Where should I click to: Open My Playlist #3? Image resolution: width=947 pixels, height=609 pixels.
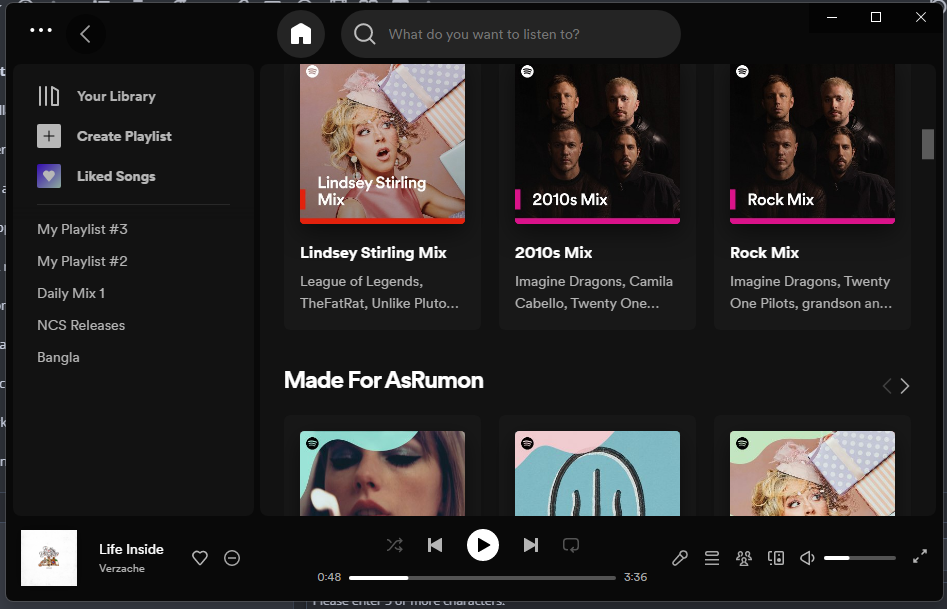(x=82, y=229)
